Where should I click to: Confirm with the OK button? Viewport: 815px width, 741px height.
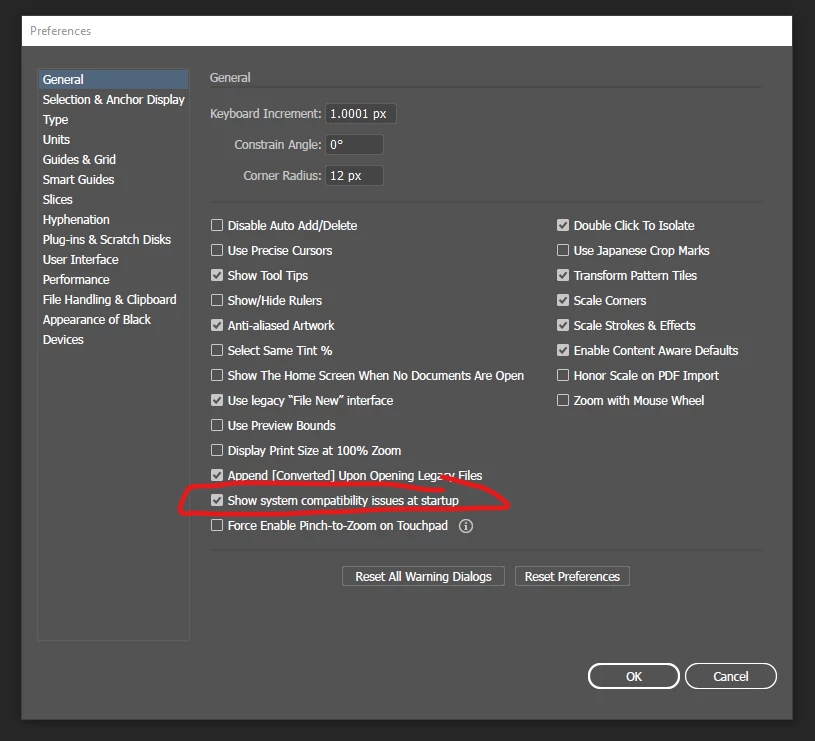634,676
